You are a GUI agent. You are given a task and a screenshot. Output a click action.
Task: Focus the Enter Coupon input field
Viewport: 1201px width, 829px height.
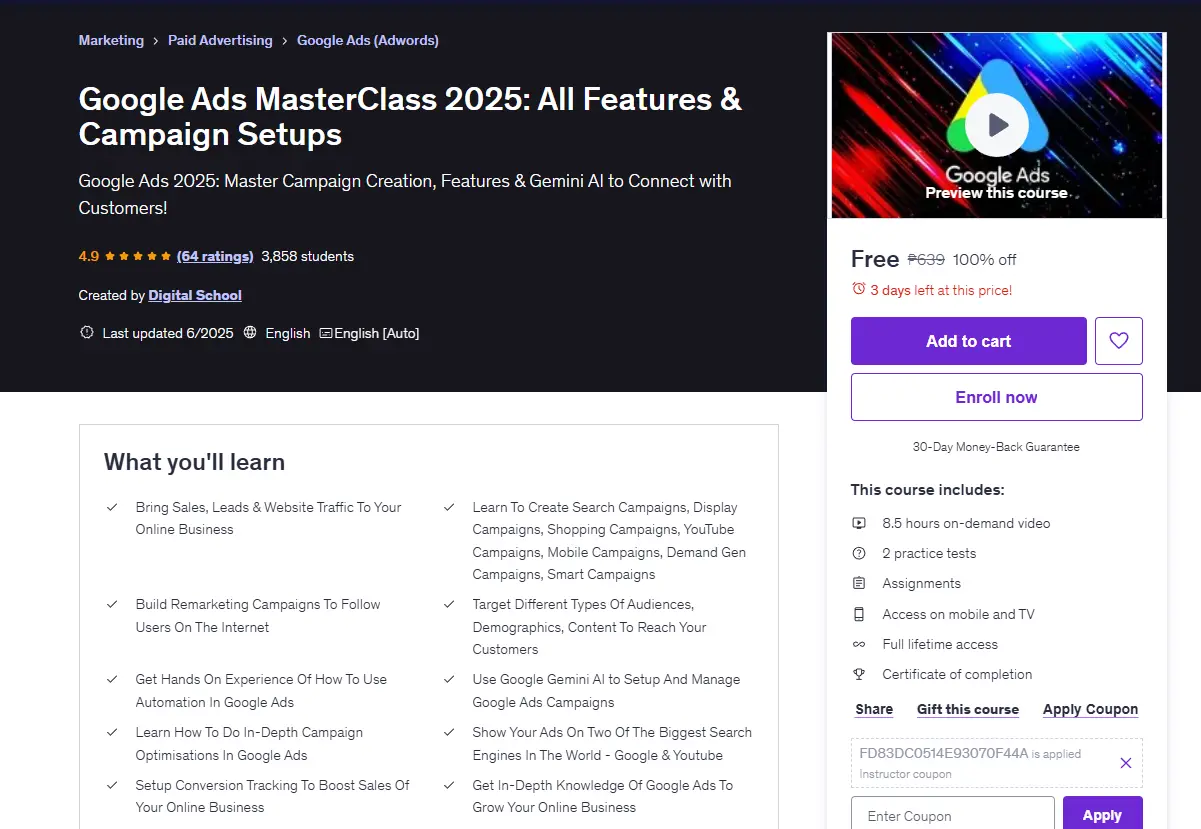(x=953, y=815)
